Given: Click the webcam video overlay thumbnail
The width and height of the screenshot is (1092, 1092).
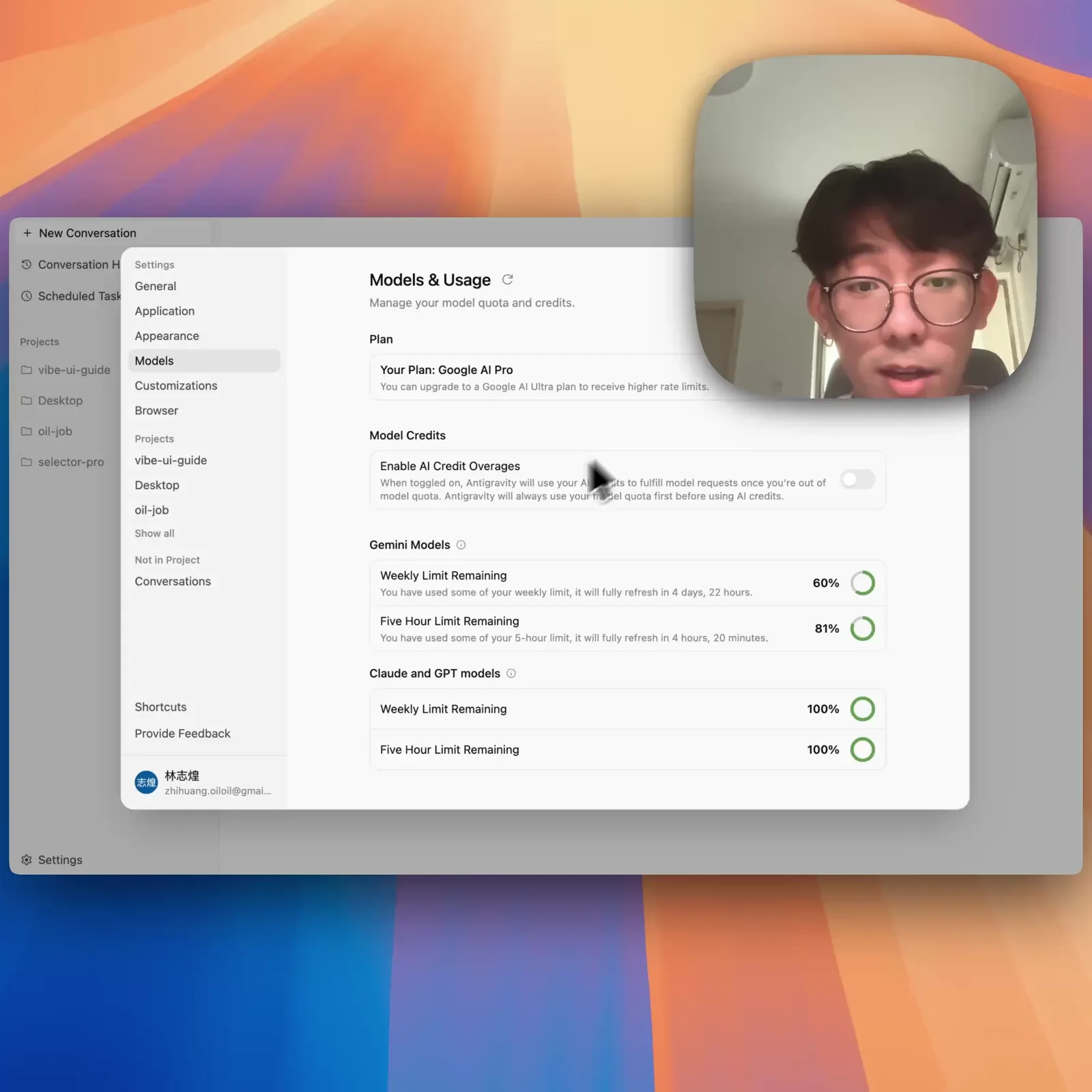Looking at the screenshot, I should 865,227.
